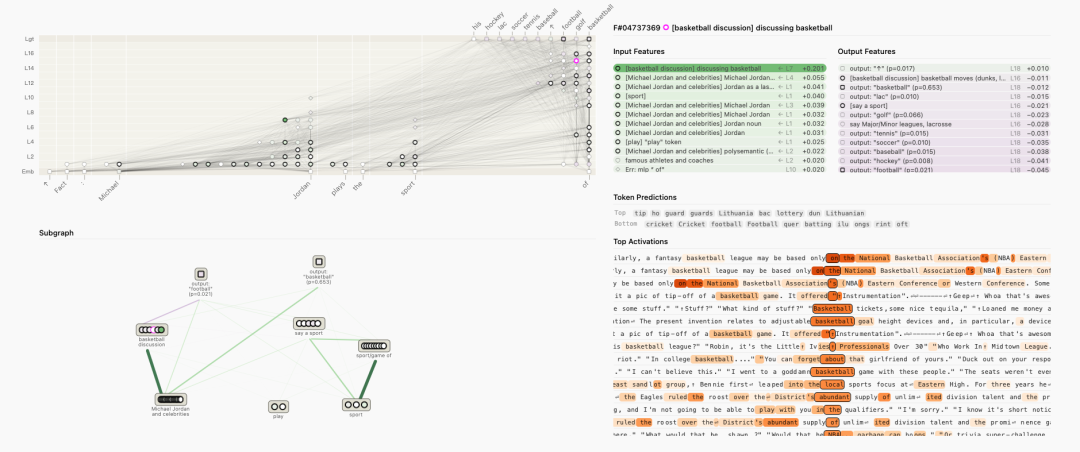
Task: Click the 'play' supernode in subgraph
Action: click(x=278, y=406)
